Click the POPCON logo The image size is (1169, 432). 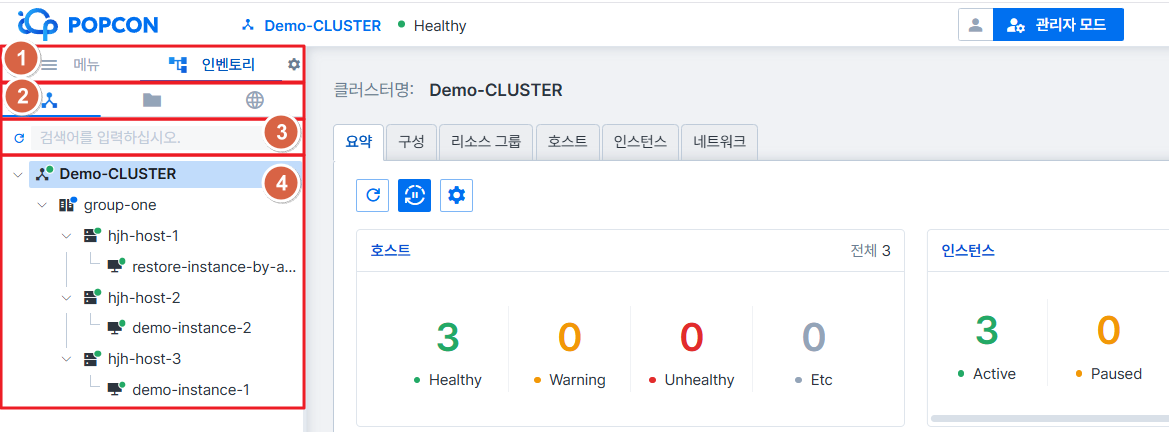88,25
